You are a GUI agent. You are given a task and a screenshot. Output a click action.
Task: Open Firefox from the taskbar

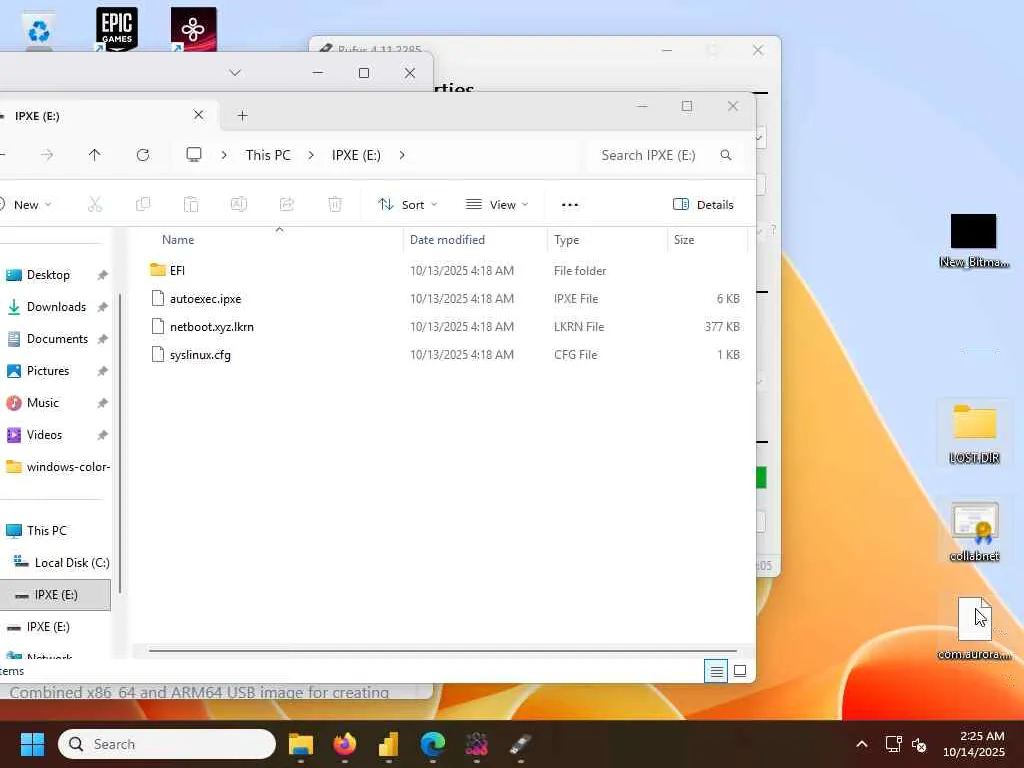[x=345, y=744]
